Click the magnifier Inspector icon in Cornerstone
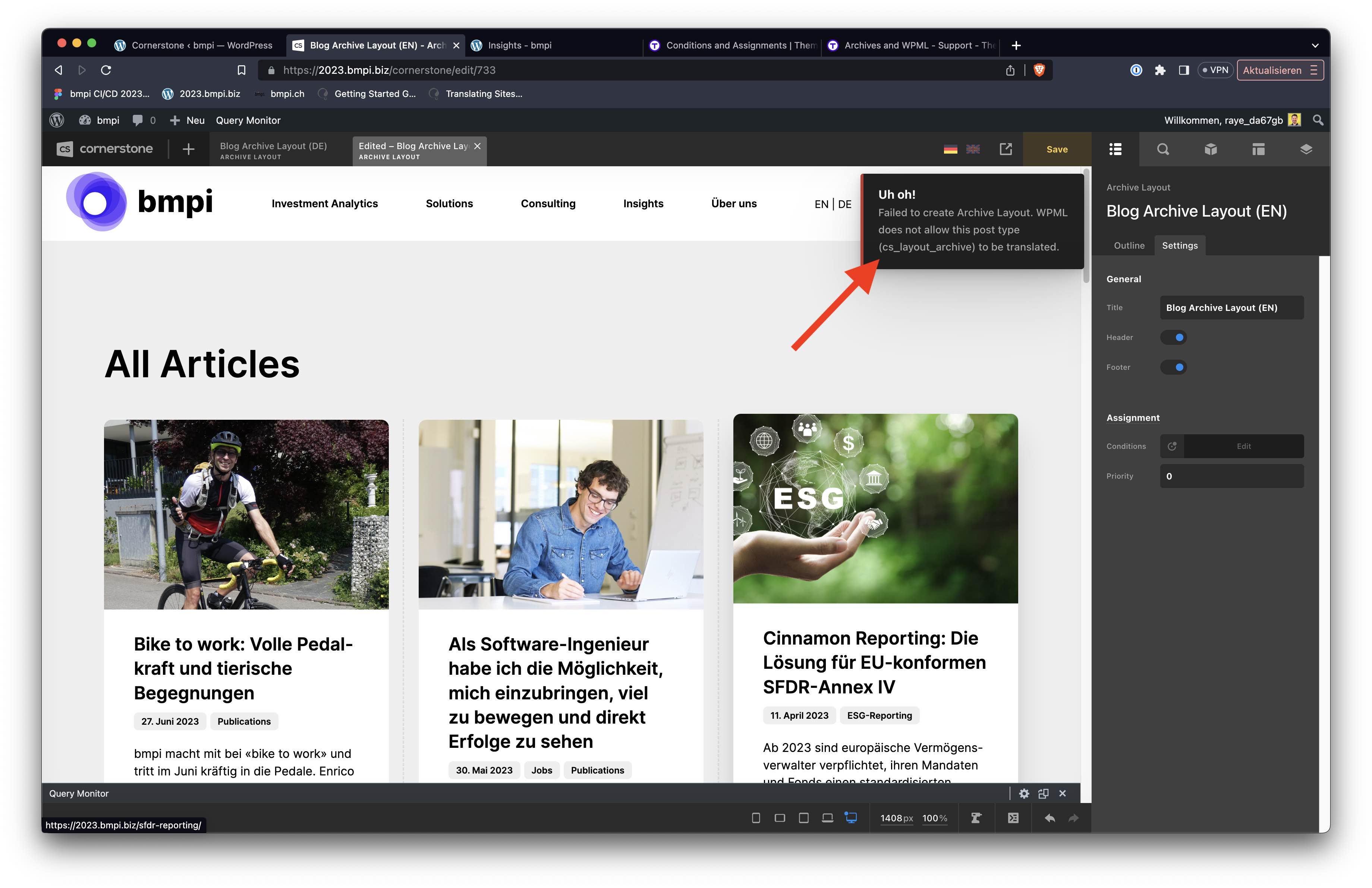 [x=1163, y=149]
